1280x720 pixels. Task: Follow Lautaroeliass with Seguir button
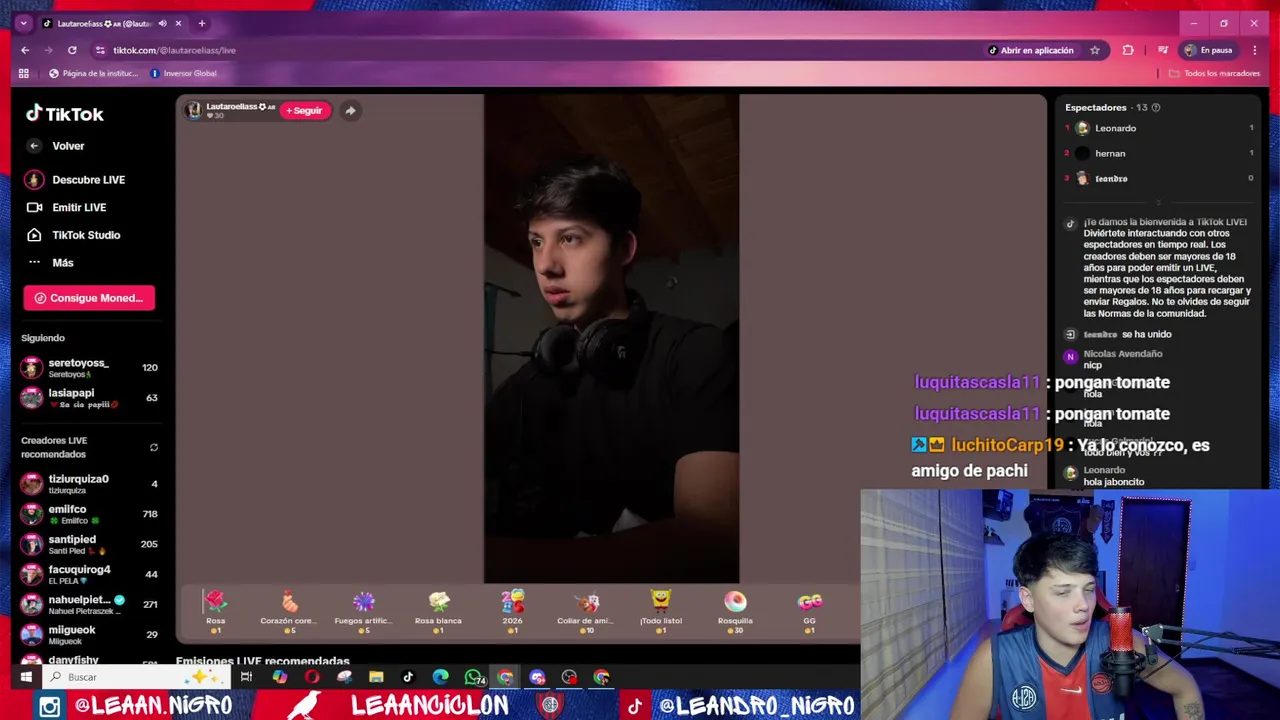click(305, 111)
